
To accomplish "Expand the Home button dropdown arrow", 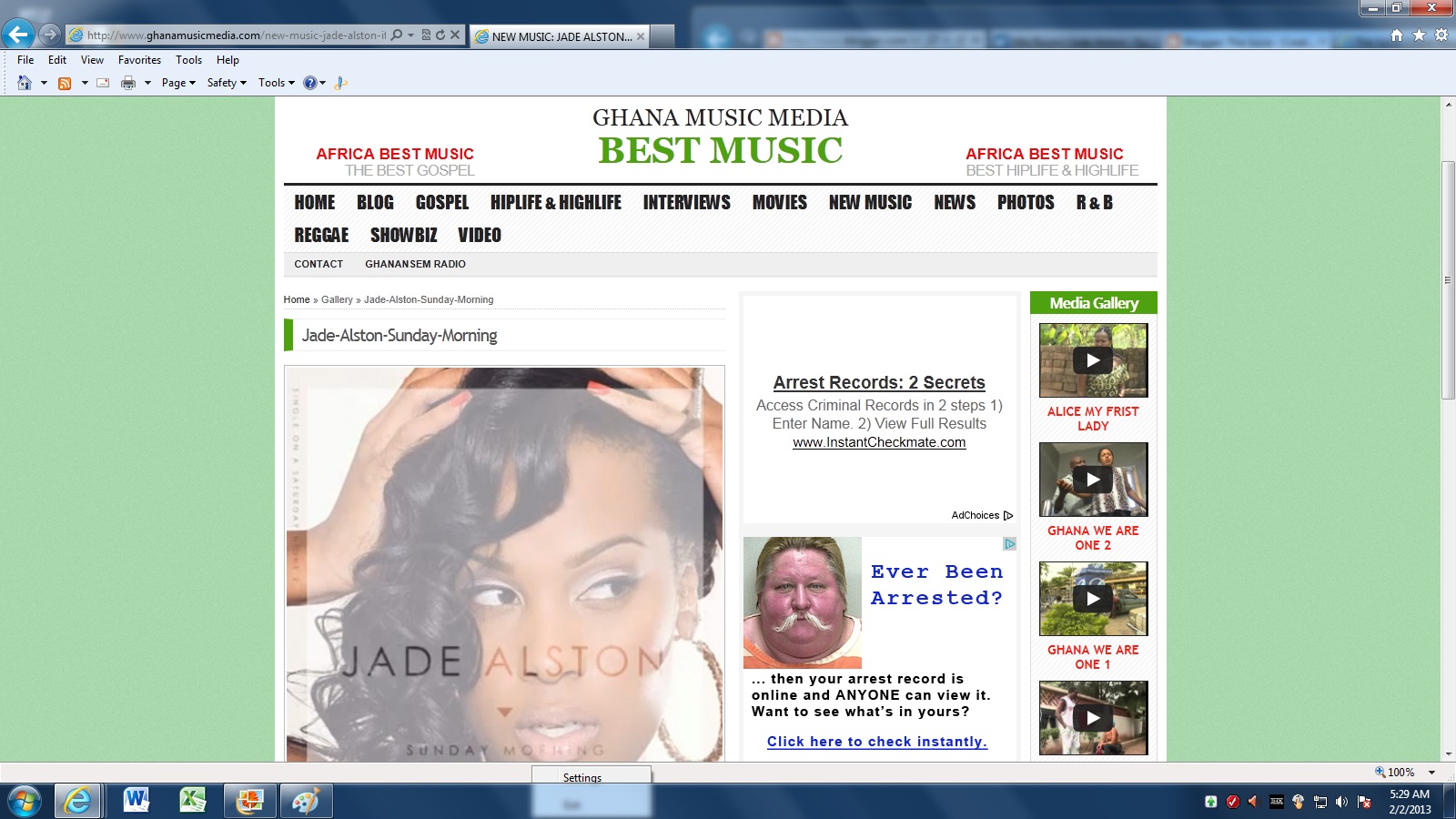I will click(x=44, y=83).
